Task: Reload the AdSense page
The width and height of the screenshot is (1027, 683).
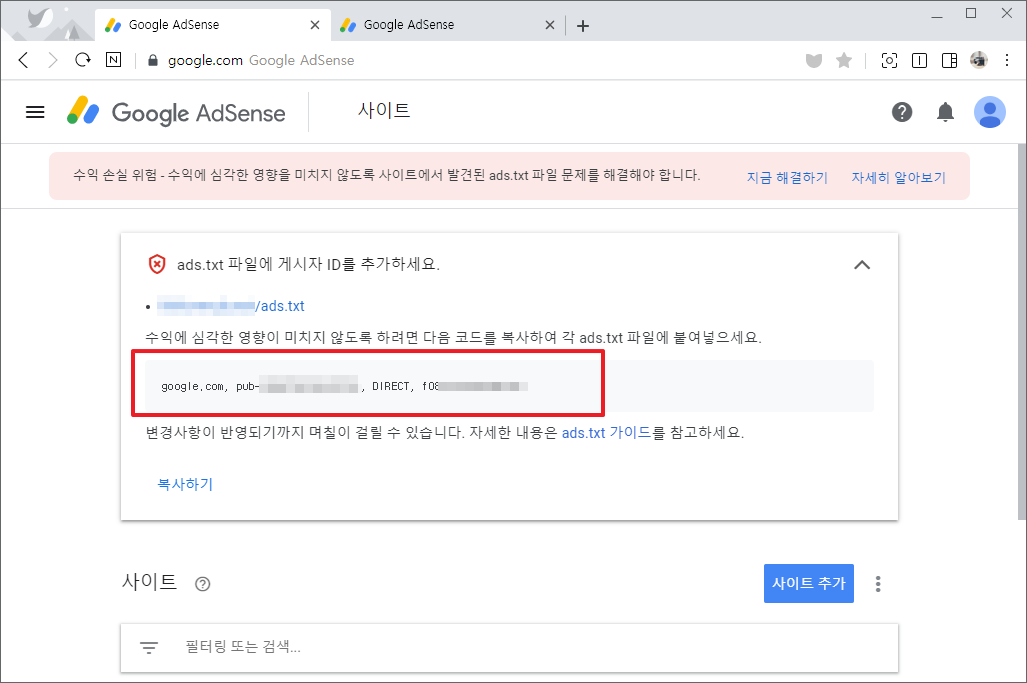Action: pos(83,60)
